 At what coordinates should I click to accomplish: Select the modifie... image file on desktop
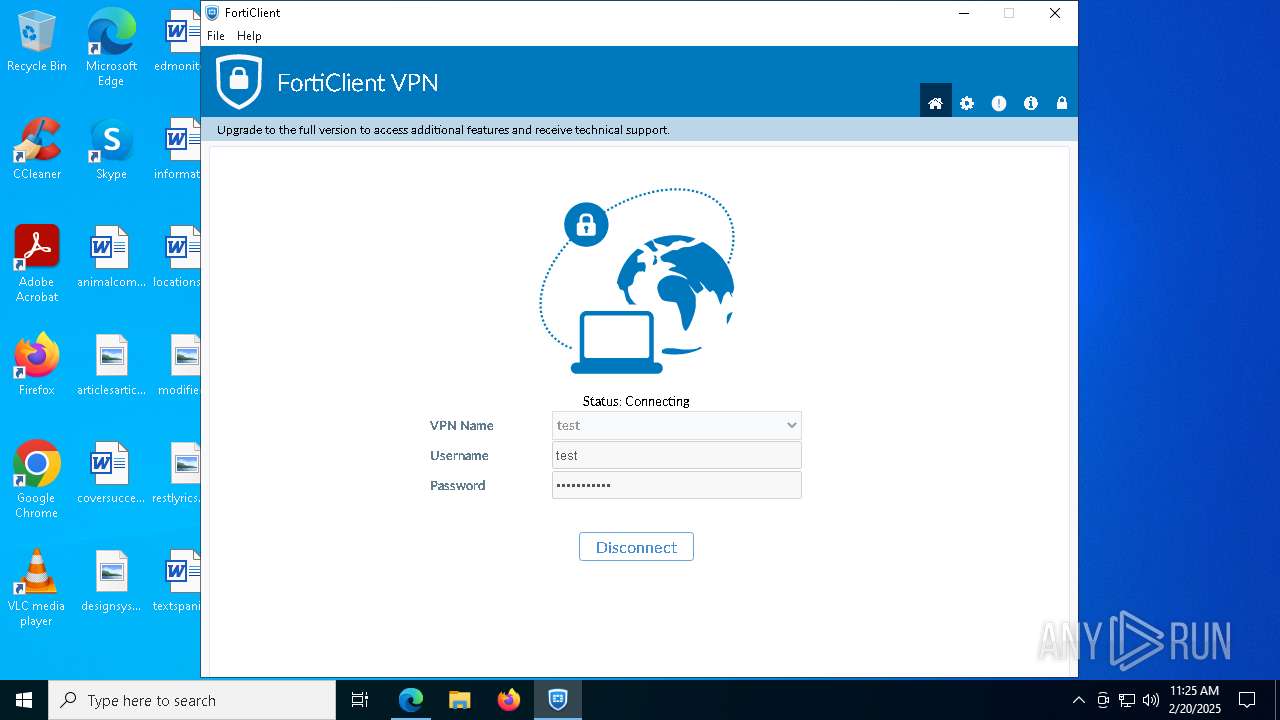178,366
